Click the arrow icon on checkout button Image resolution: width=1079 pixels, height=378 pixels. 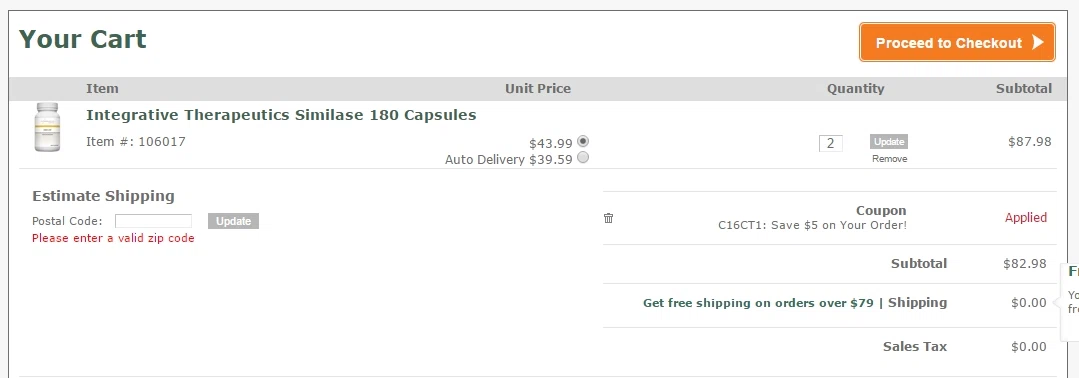(x=1038, y=43)
